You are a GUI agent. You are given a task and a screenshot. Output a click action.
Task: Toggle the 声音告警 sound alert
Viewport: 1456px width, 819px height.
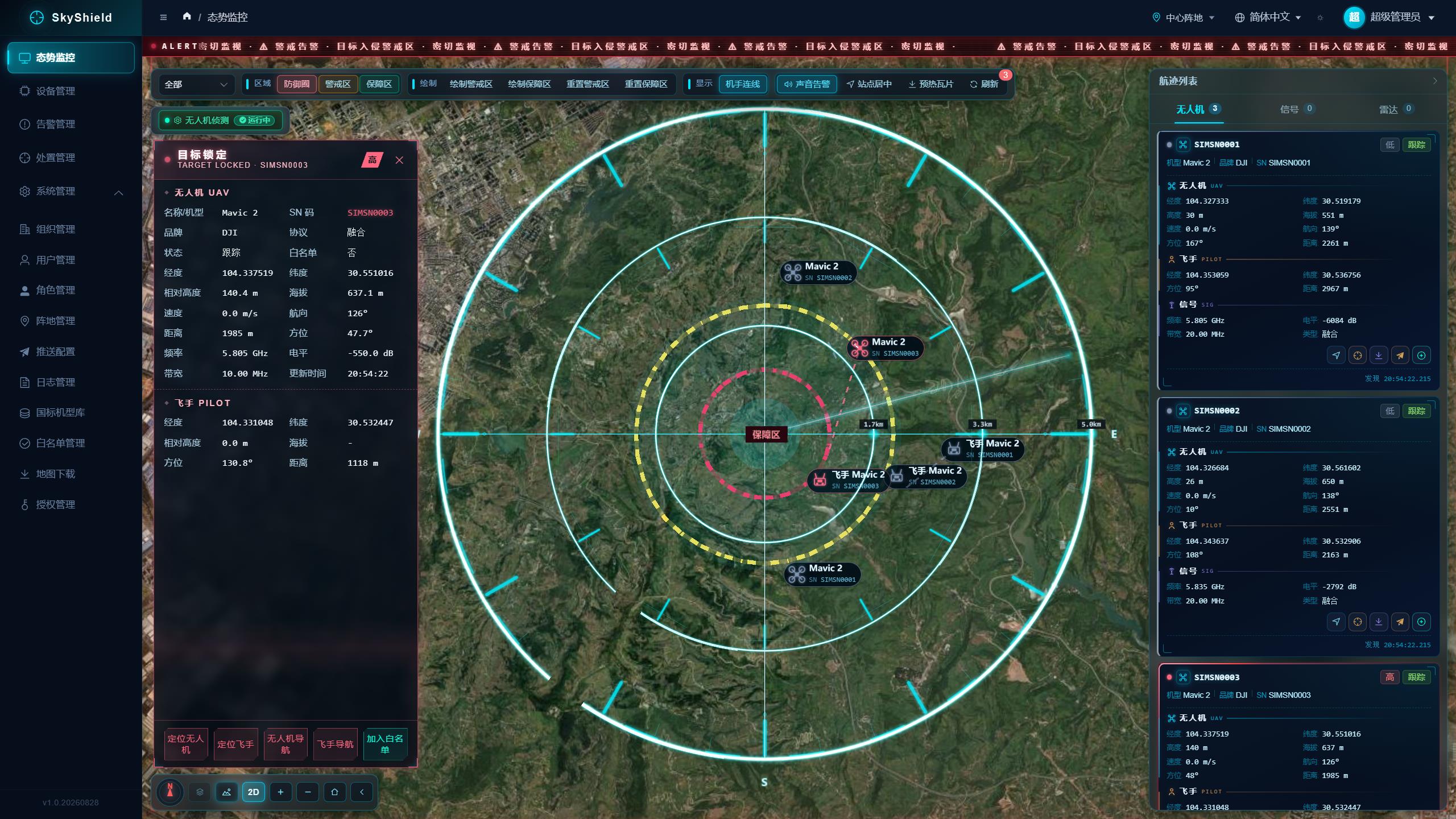807,84
